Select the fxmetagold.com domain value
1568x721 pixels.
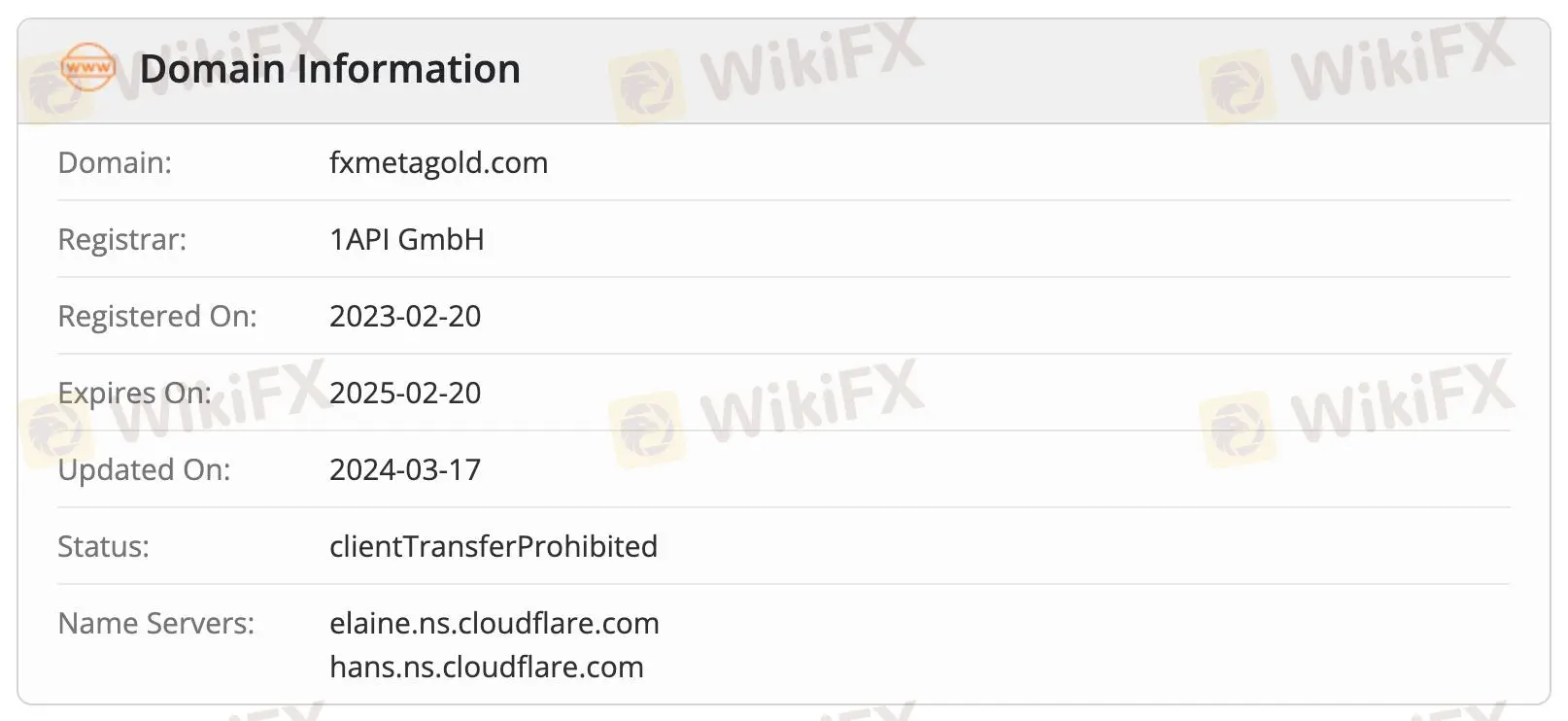click(438, 162)
